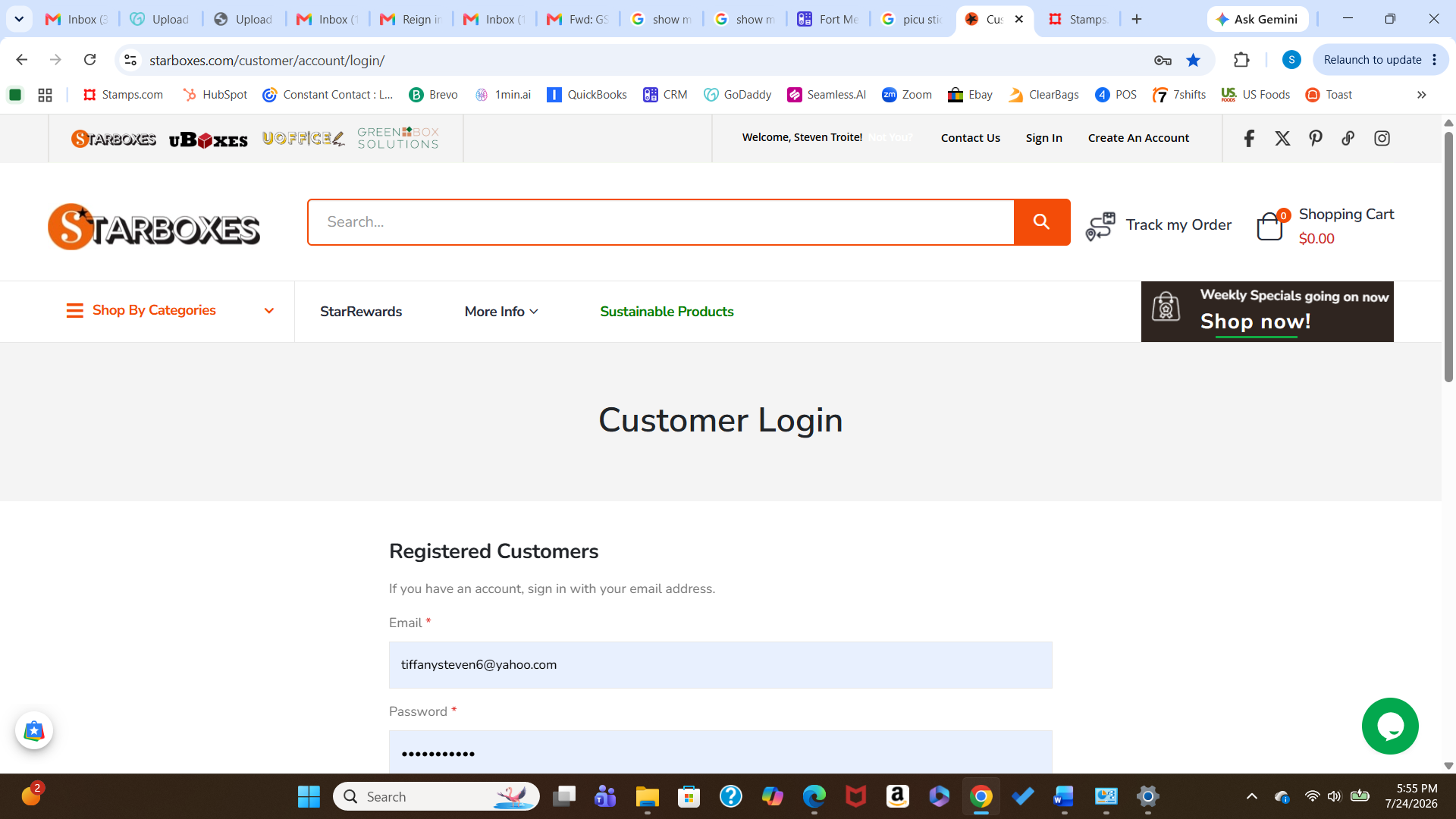Image resolution: width=1456 pixels, height=819 pixels.
Task: Open the Instagram social icon
Action: point(1382,138)
